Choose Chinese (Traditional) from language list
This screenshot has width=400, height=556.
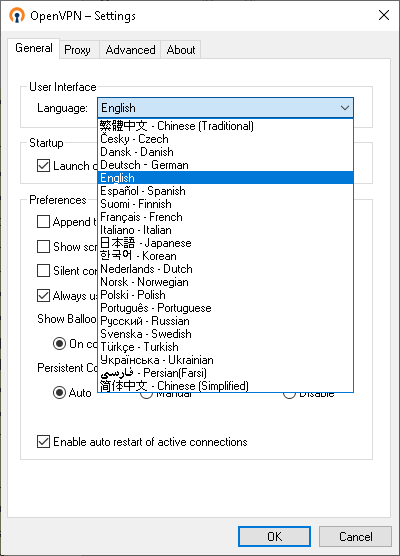coord(226,126)
